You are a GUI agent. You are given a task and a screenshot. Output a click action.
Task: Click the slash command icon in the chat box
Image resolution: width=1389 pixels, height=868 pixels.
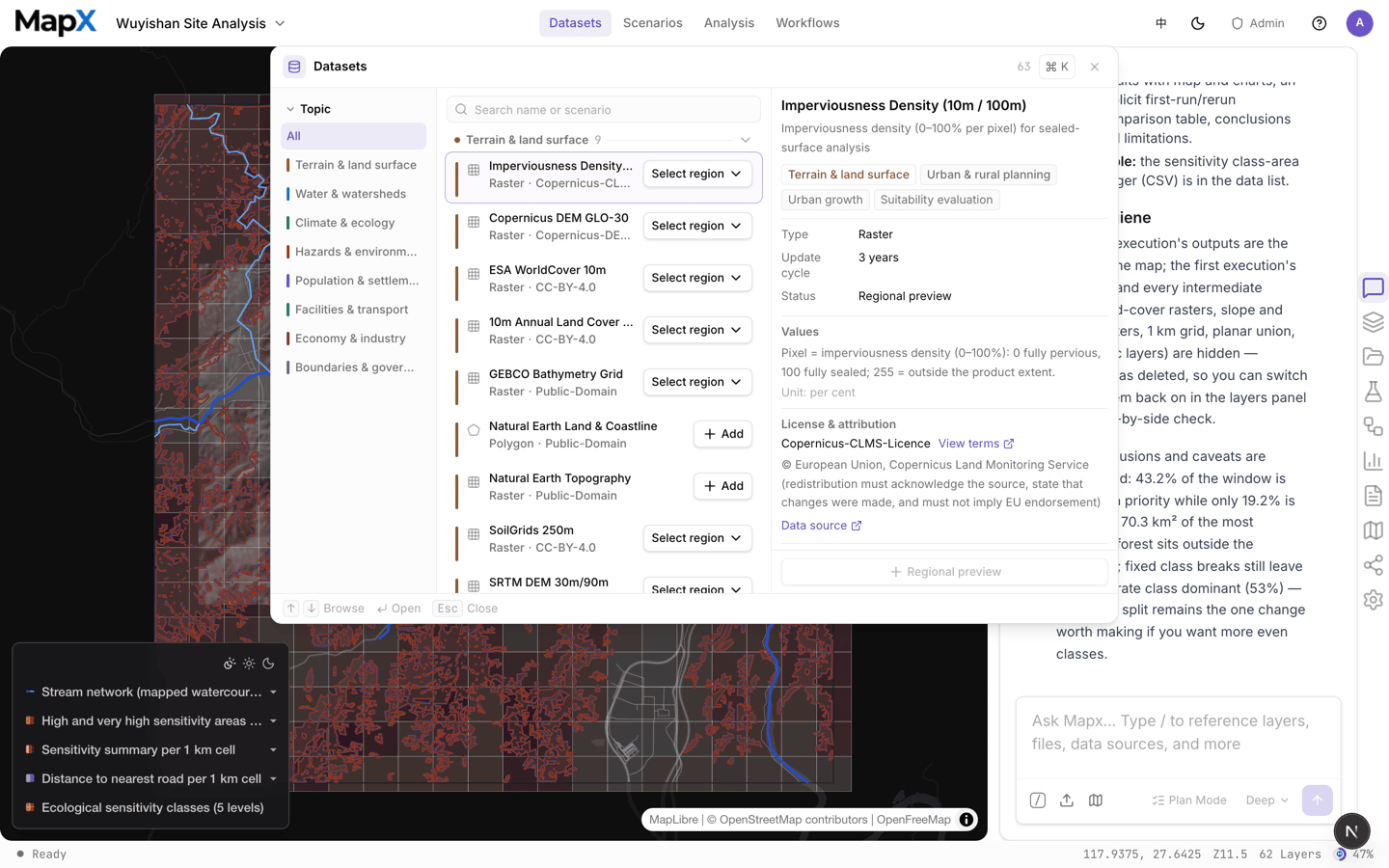pyautogui.click(x=1038, y=800)
